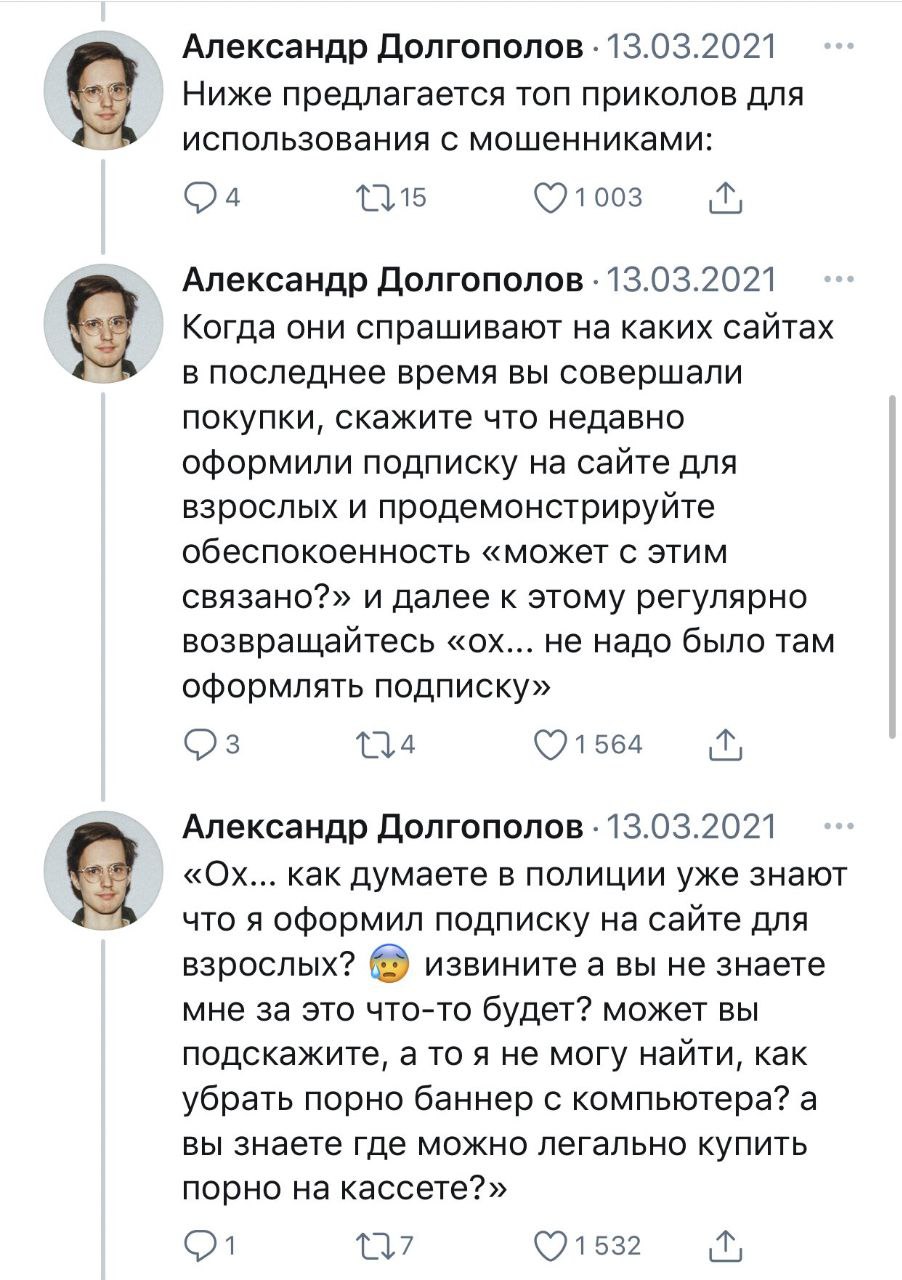This screenshot has width=902, height=1280.
Task: Open Александр Долгополов profile from first tweet name
Action: pyautogui.click(x=383, y=48)
